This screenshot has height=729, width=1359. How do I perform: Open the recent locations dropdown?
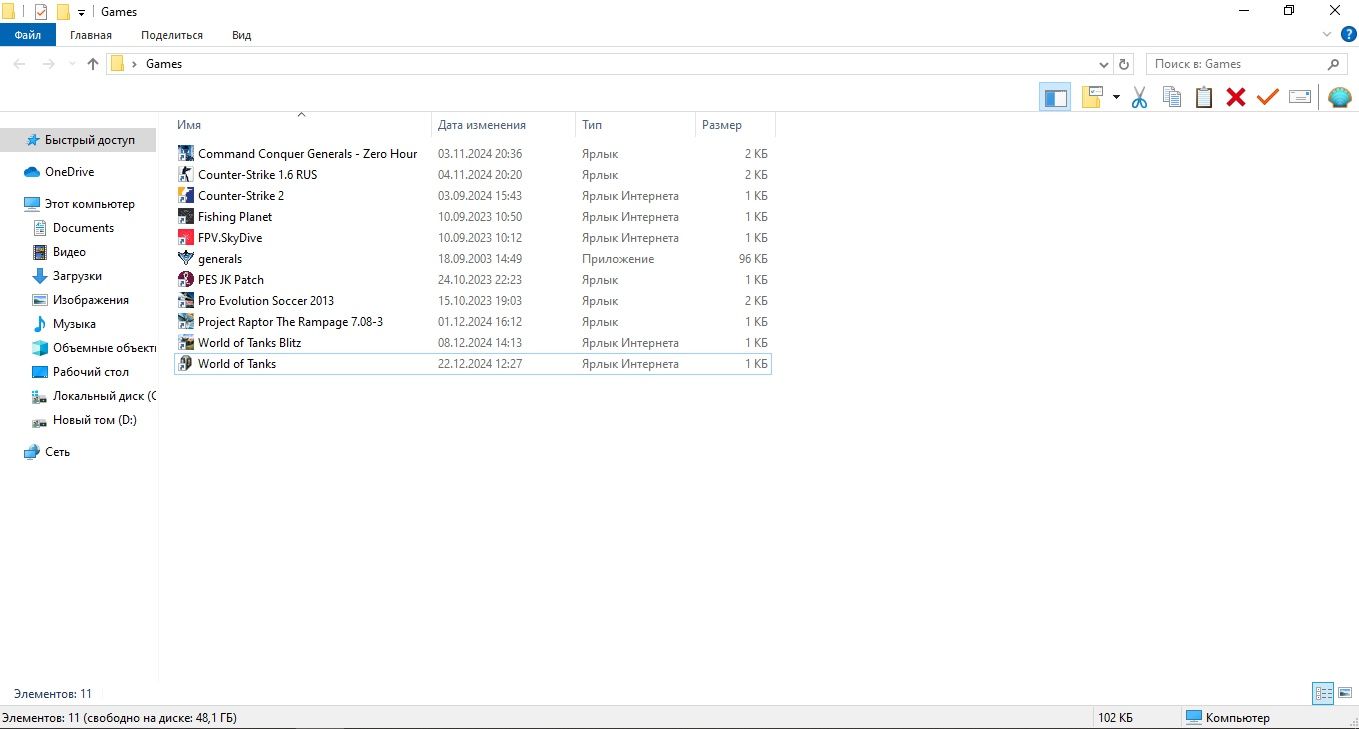coord(71,64)
